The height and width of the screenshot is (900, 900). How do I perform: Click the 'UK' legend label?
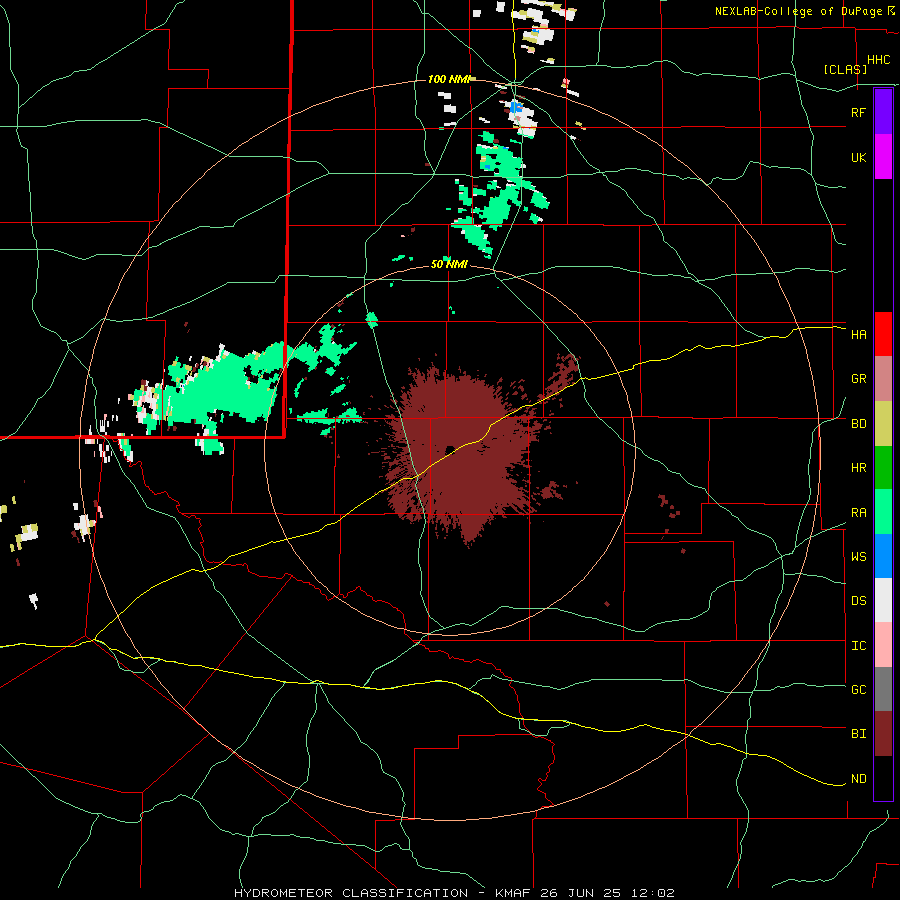(x=858, y=157)
